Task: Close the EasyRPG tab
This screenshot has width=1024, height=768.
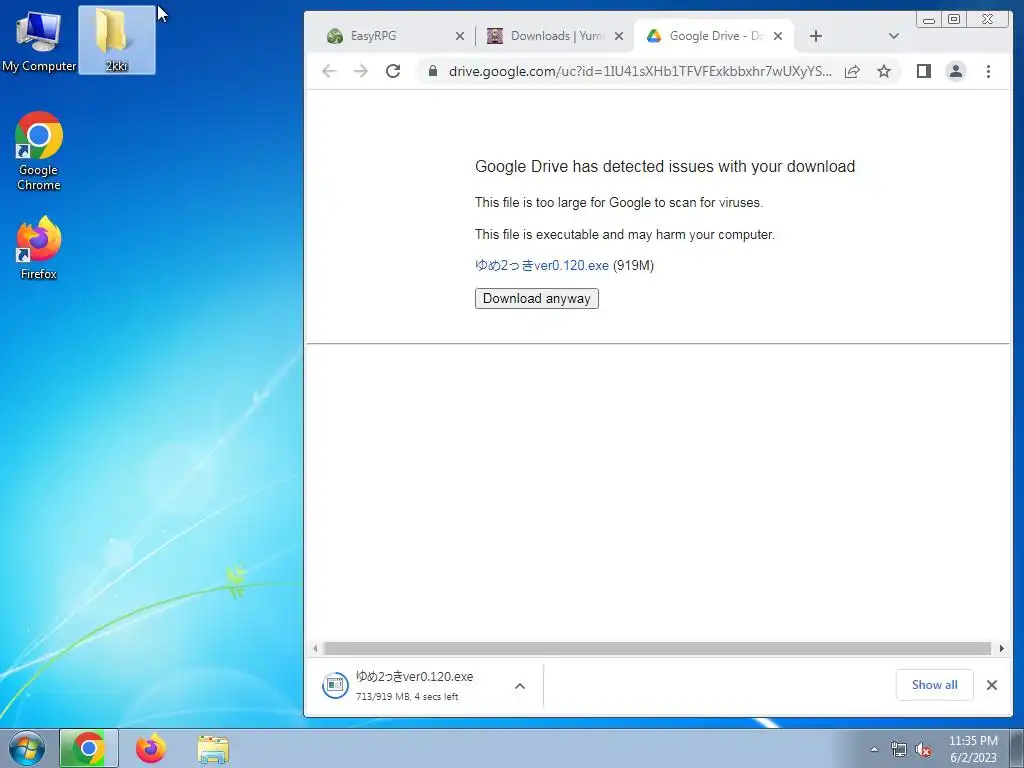Action: click(460, 36)
